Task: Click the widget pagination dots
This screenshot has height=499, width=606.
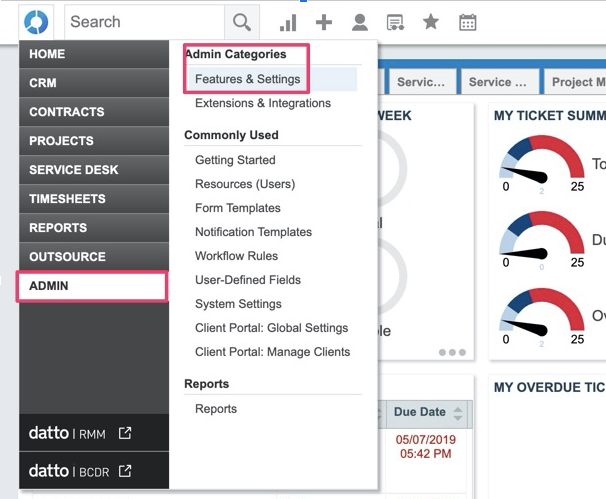Action: click(x=451, y=352)
